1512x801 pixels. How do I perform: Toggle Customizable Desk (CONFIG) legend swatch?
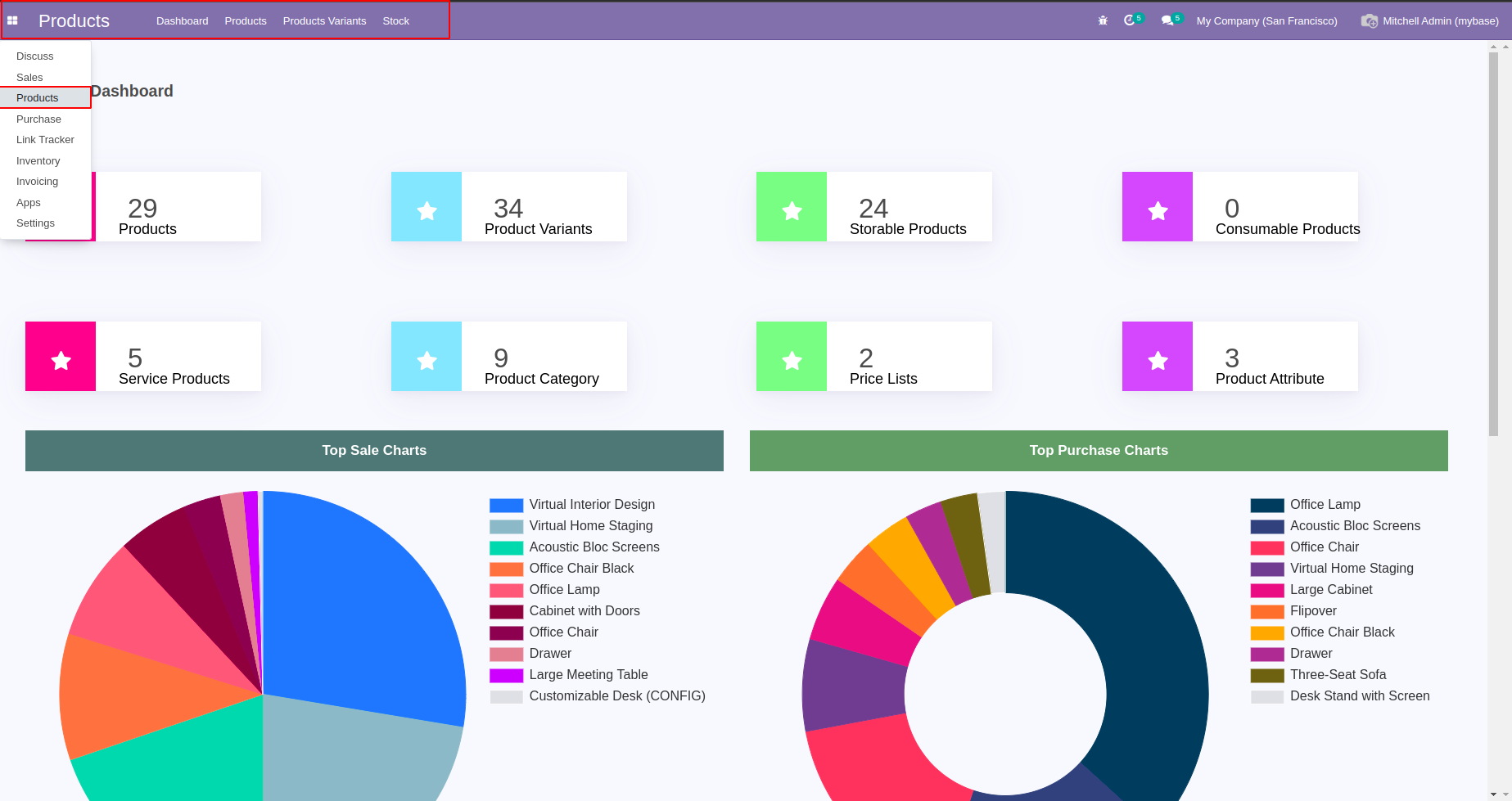(506, 696)
